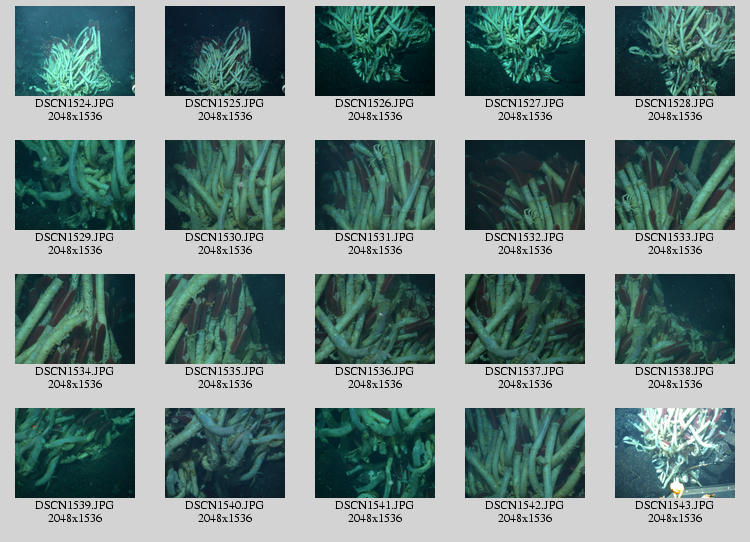Click the DSCN1526.JPG file name label

click(x=375, y=103)
